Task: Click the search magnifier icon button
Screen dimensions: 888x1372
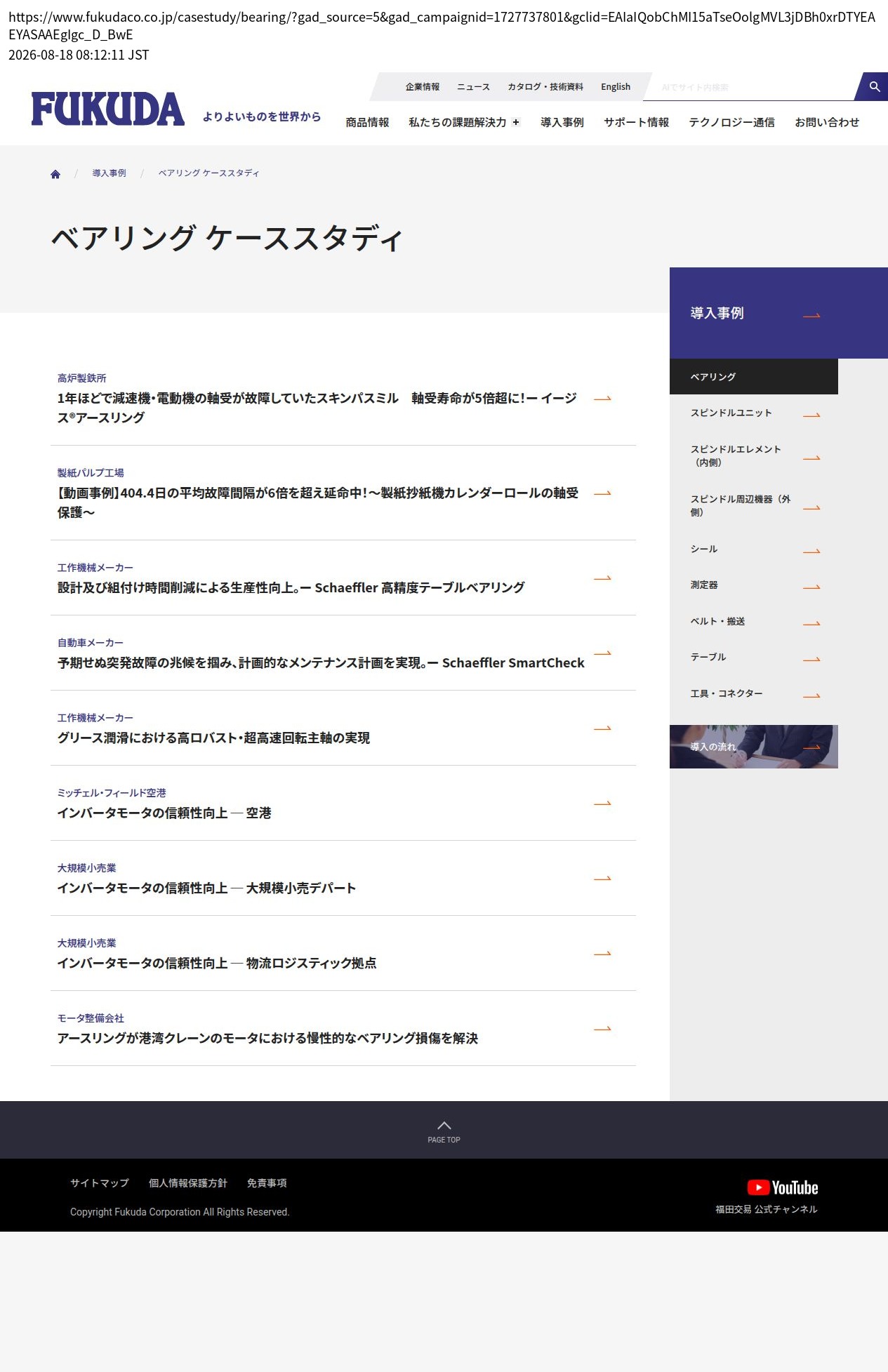Action: [874, 86]
